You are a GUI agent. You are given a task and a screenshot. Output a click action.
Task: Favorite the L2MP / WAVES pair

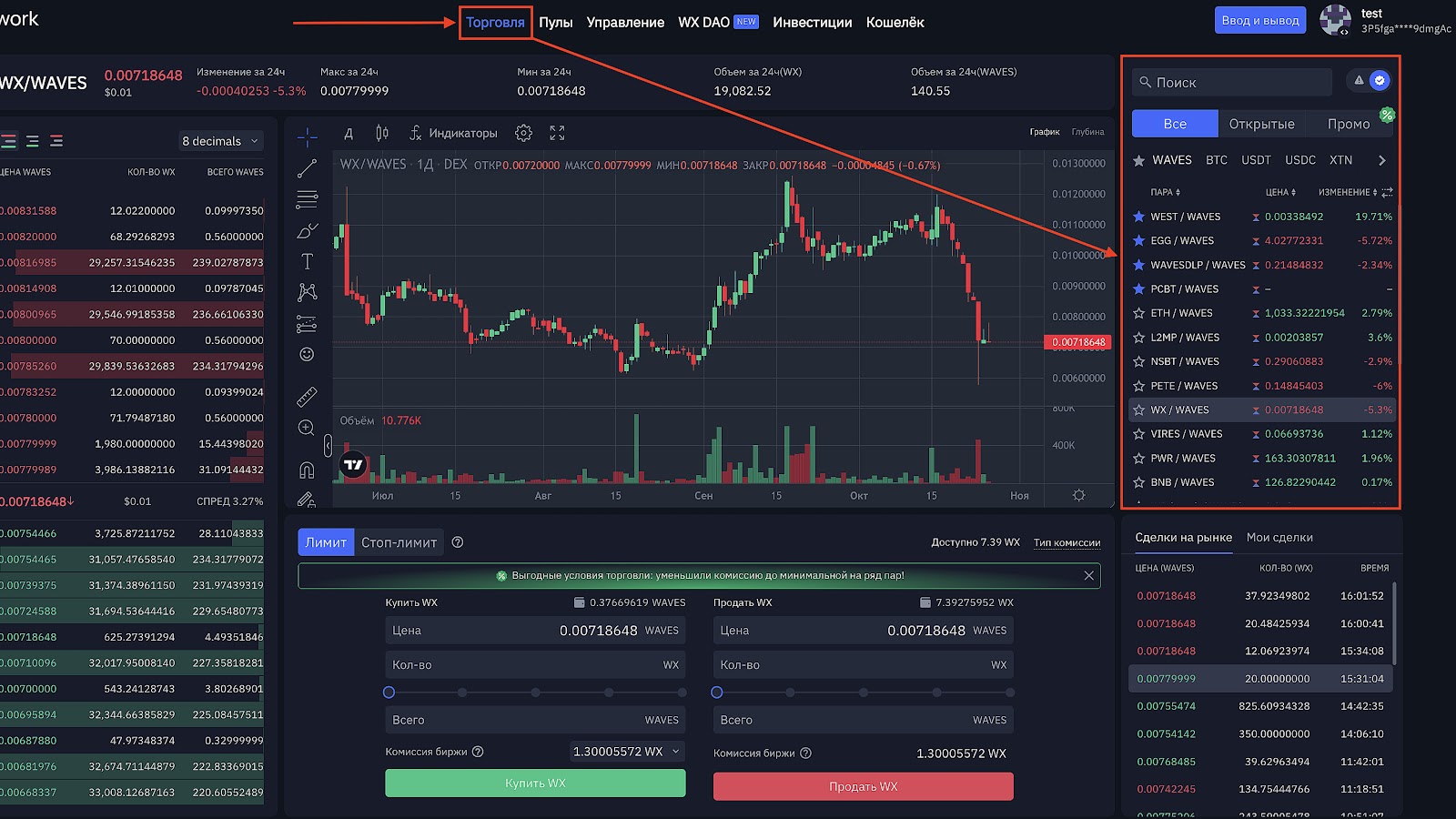coord(1138,337)
